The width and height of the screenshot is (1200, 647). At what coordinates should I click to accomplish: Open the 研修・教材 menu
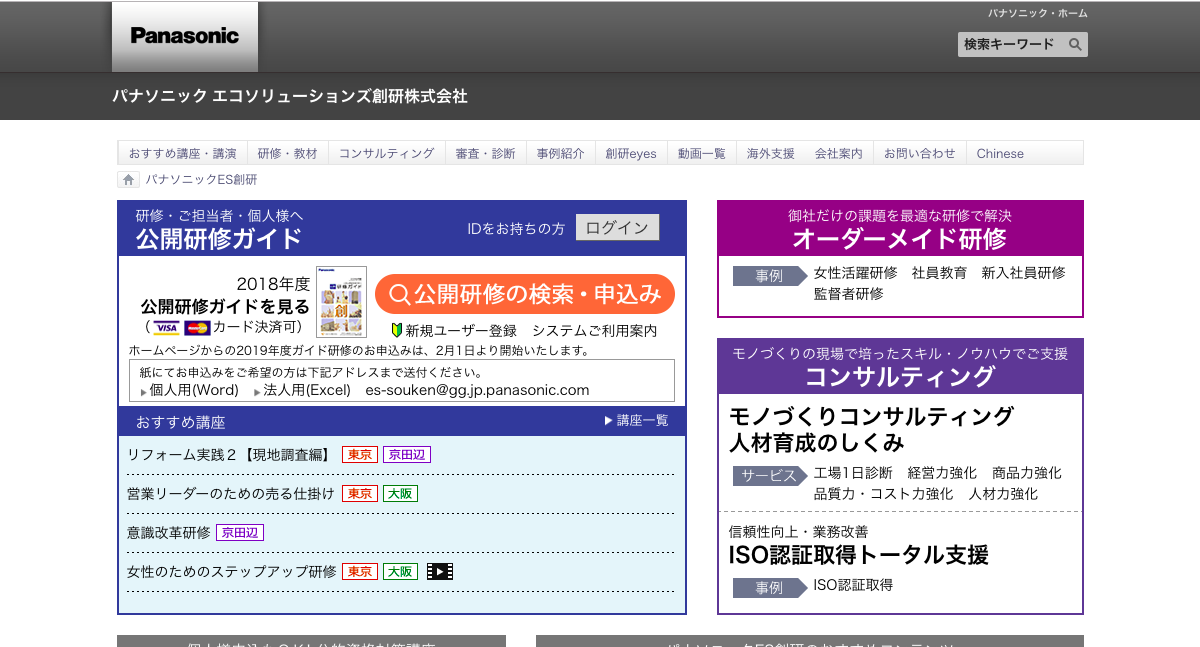coord(287,153)
